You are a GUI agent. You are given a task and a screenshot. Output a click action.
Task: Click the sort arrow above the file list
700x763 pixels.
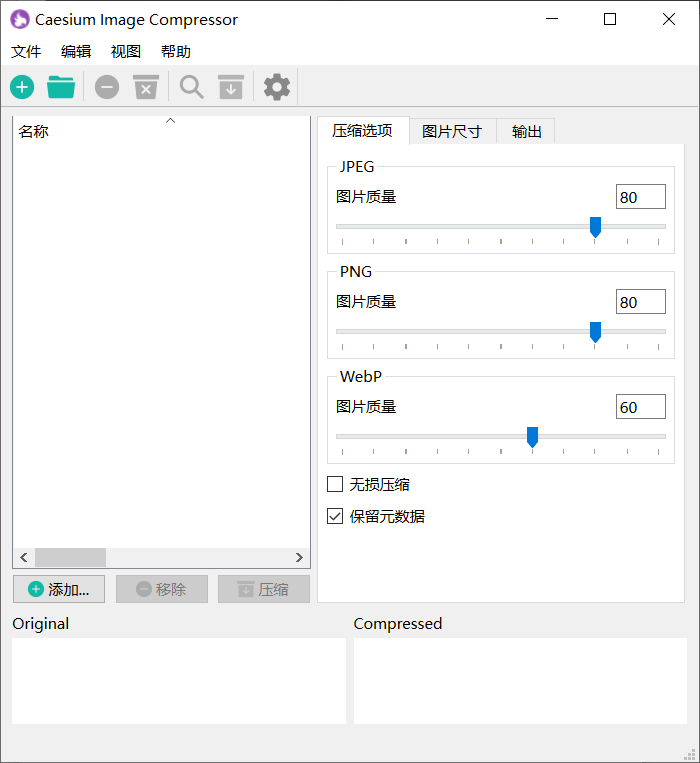click(x=170, y=121)
